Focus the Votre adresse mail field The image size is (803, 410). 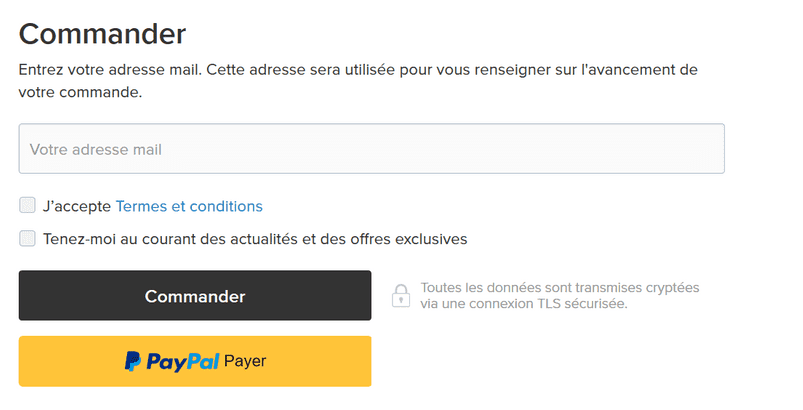(x=371, y=149)
